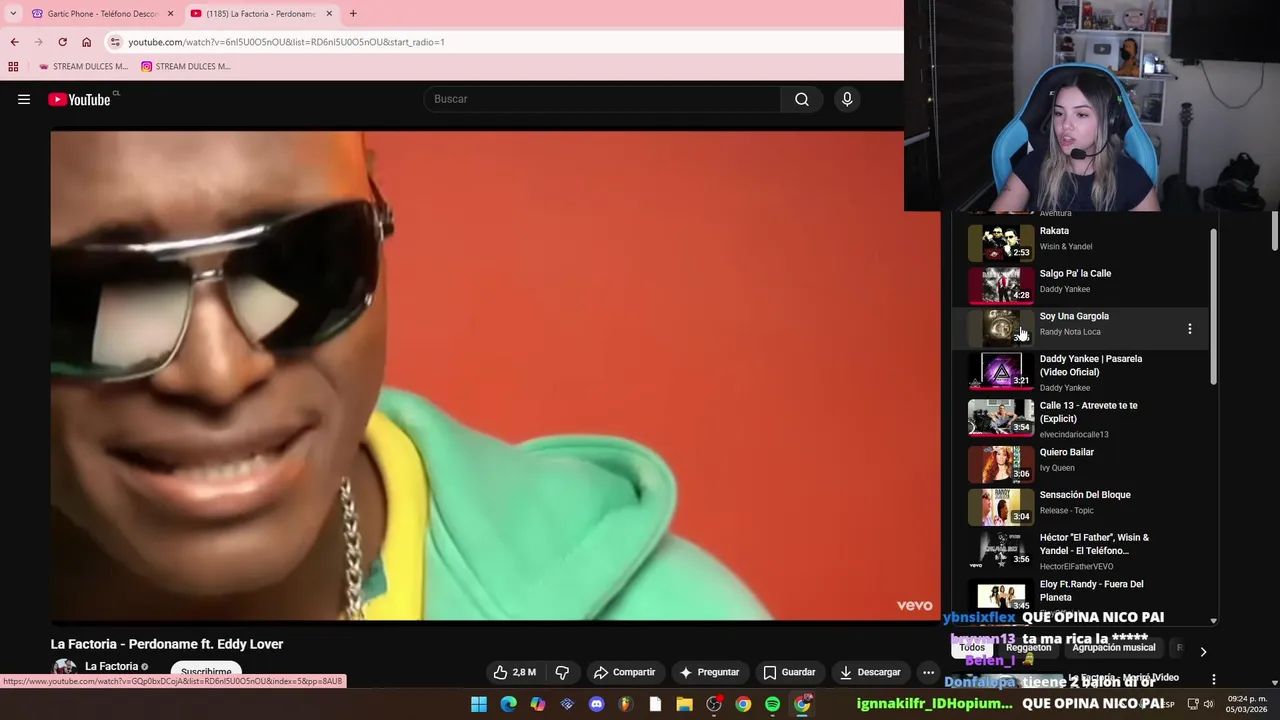
Task: Start voice search with the microphone
Action: (x=847, y=99)
